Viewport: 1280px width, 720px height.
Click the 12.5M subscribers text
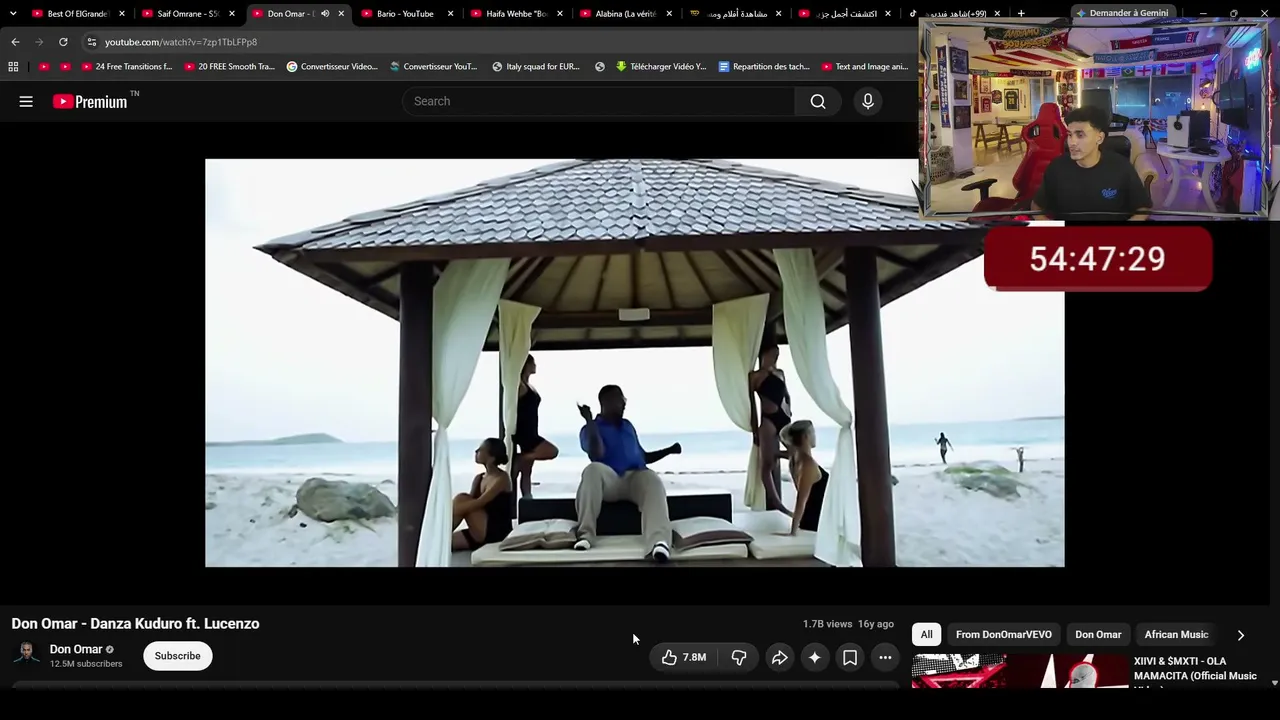click(86, 664)
